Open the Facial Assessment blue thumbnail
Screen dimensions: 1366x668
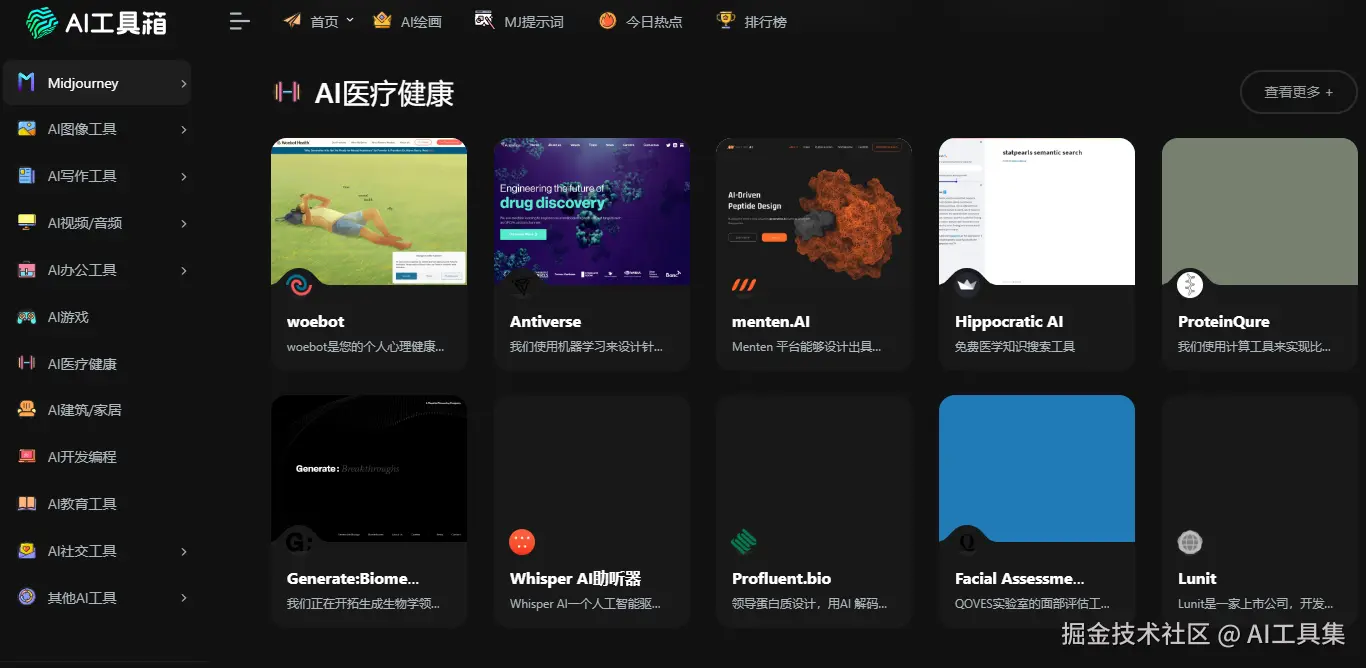(x=1037, y=469)
